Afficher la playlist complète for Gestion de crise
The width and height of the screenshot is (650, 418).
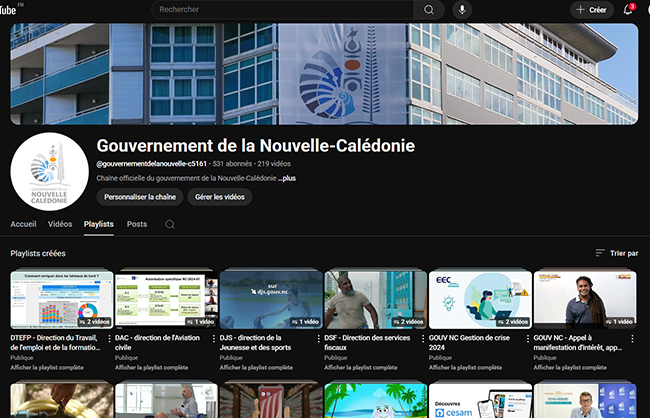pyautogui.click(x=466, y=367)
